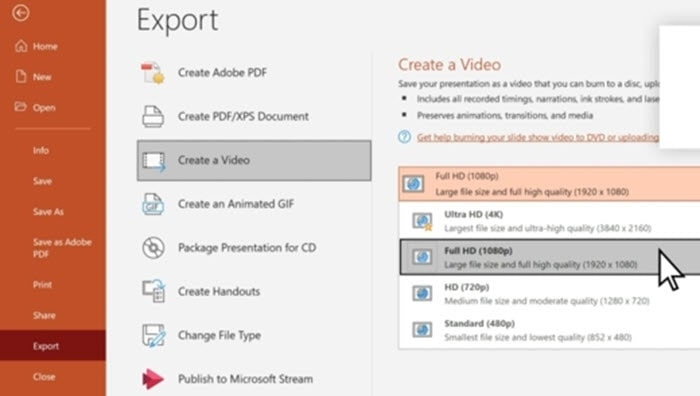This screenshot has height=396, width=700.
Task: Click the Standard (480p) option icon
Action: tap(422, 329)
